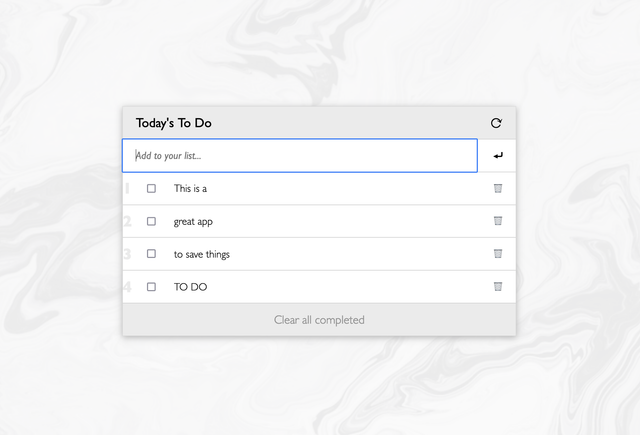This screenshot has width=640, height=435.
Task: Delete the 'This is a' item with trash icon
Action: point(498,188)
